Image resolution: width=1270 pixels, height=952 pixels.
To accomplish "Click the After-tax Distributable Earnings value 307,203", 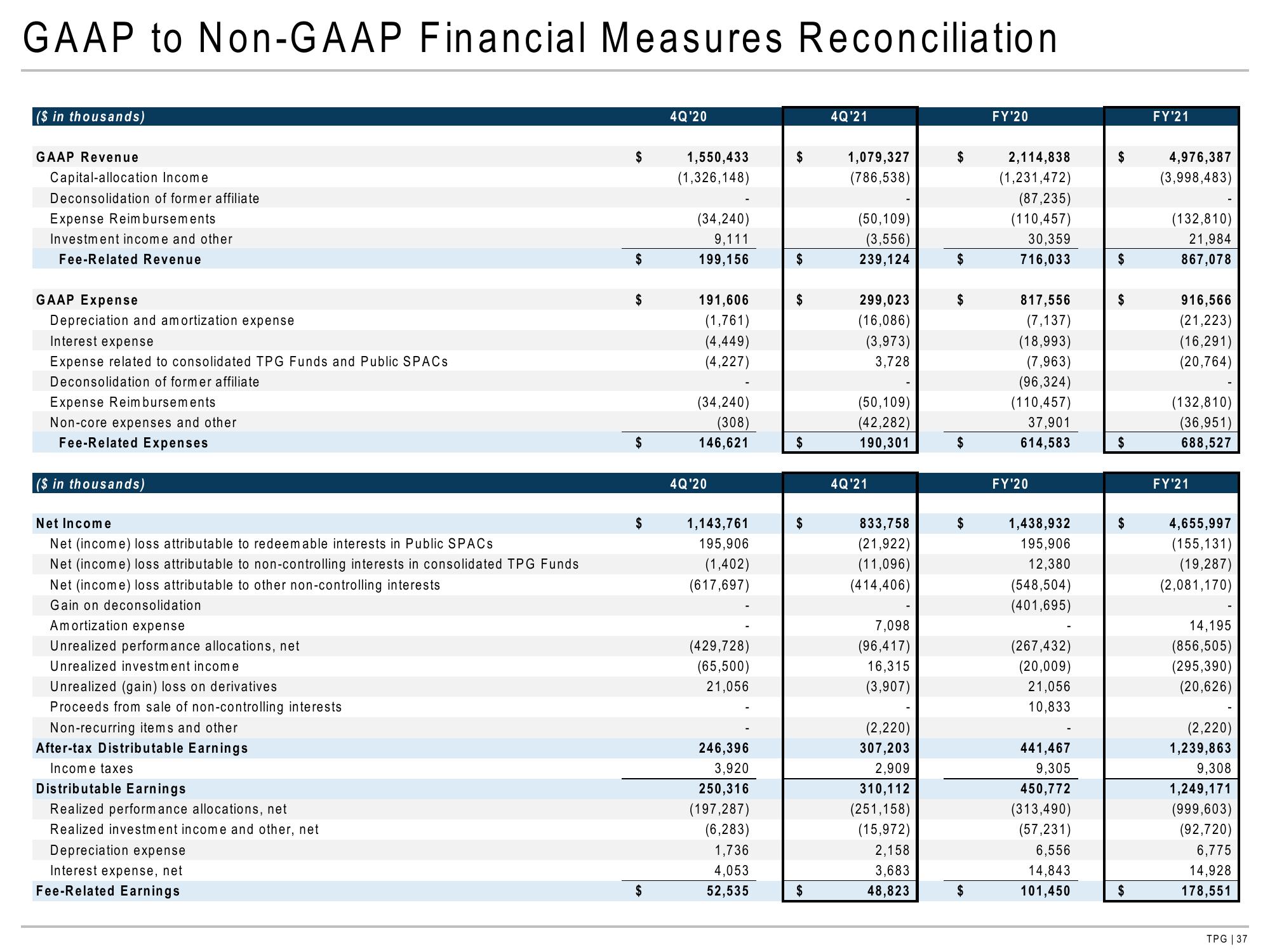I will pyautogui.click(x=884, y=748).
